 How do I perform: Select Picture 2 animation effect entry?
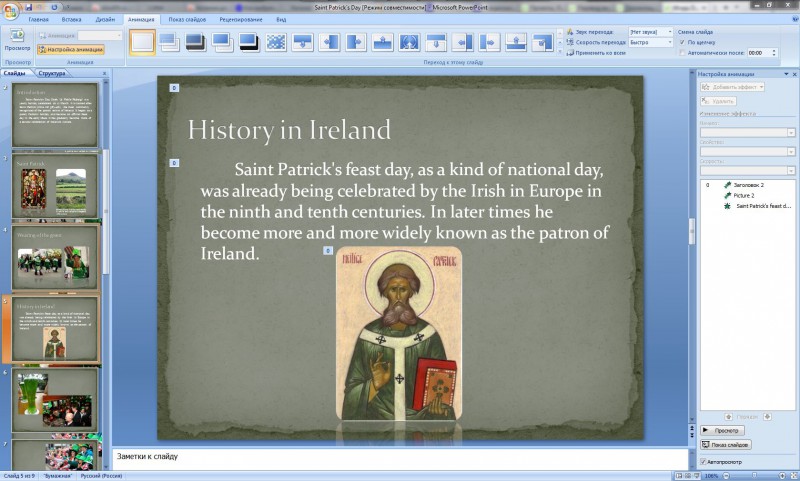744,195
